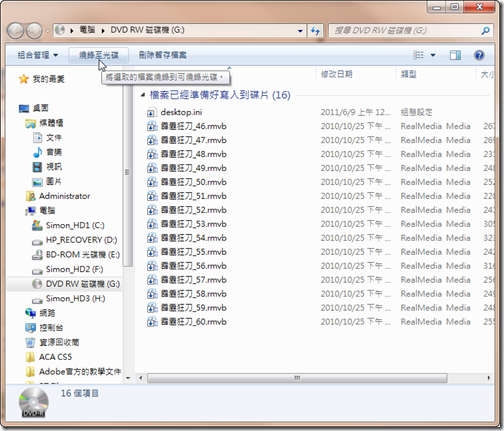The image size is (504, 431).
Task: Click the horizontal scrollbar right arrow
Action: [x=489, y=378]
